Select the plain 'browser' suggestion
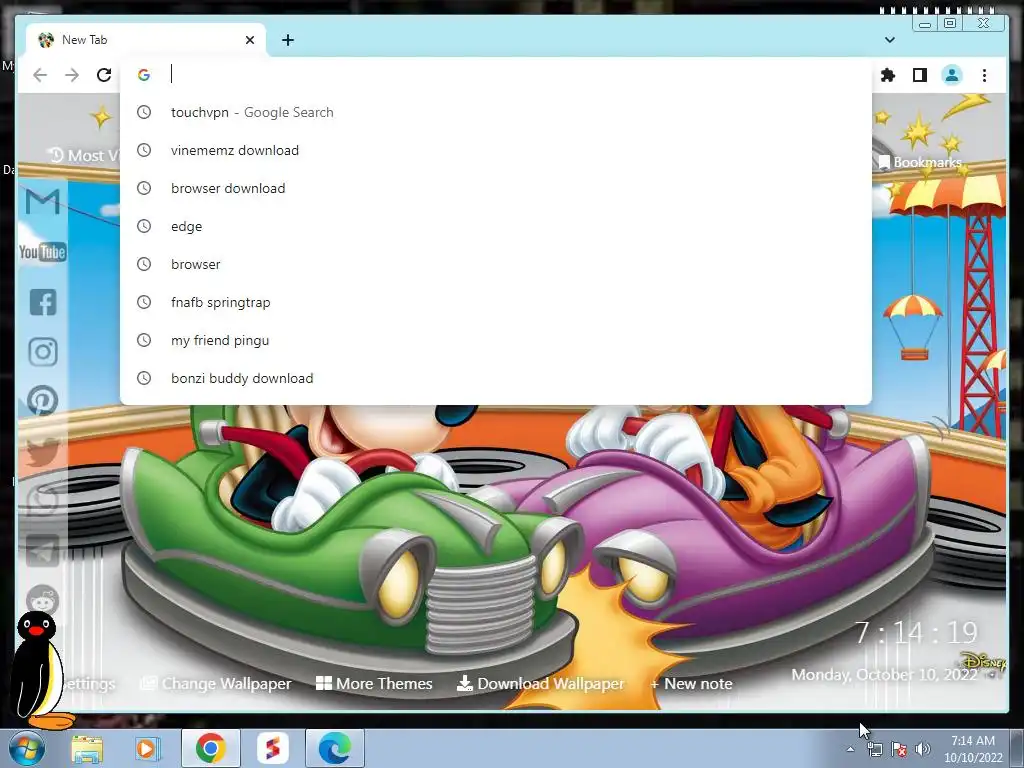This screenshot has height=768, width=1024. click(496, 264)
